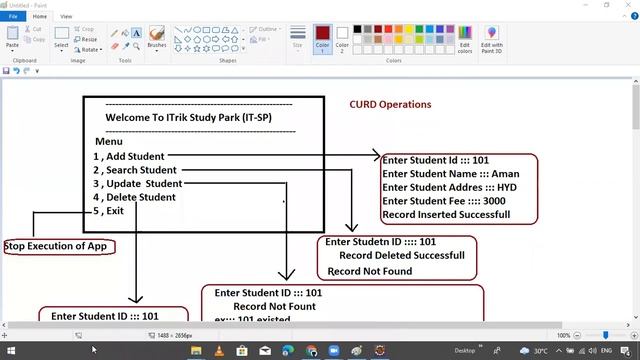Choose the Curve shape
The width and height of the screenshot is (640, 360).
coord(188,30)
